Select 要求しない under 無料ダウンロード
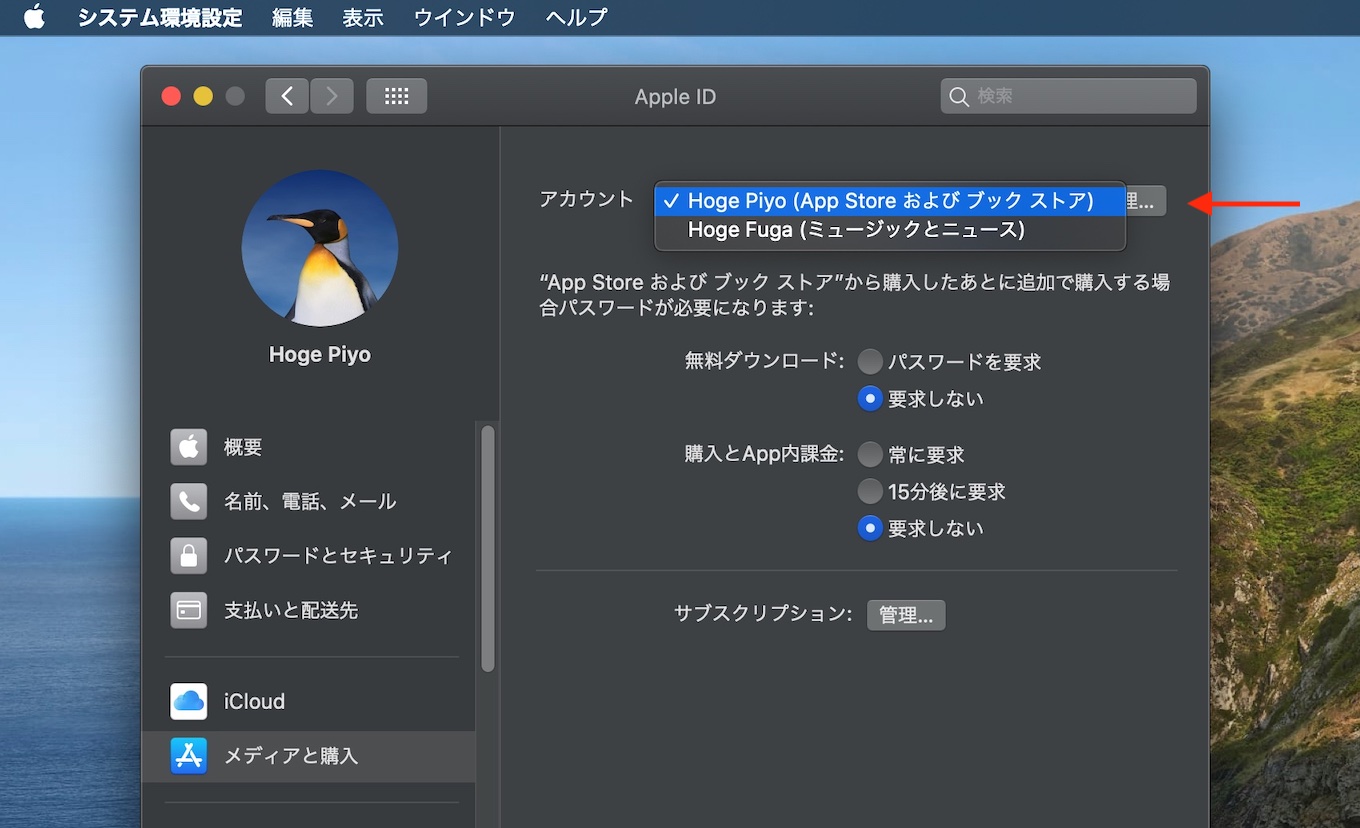 point(870,398)
